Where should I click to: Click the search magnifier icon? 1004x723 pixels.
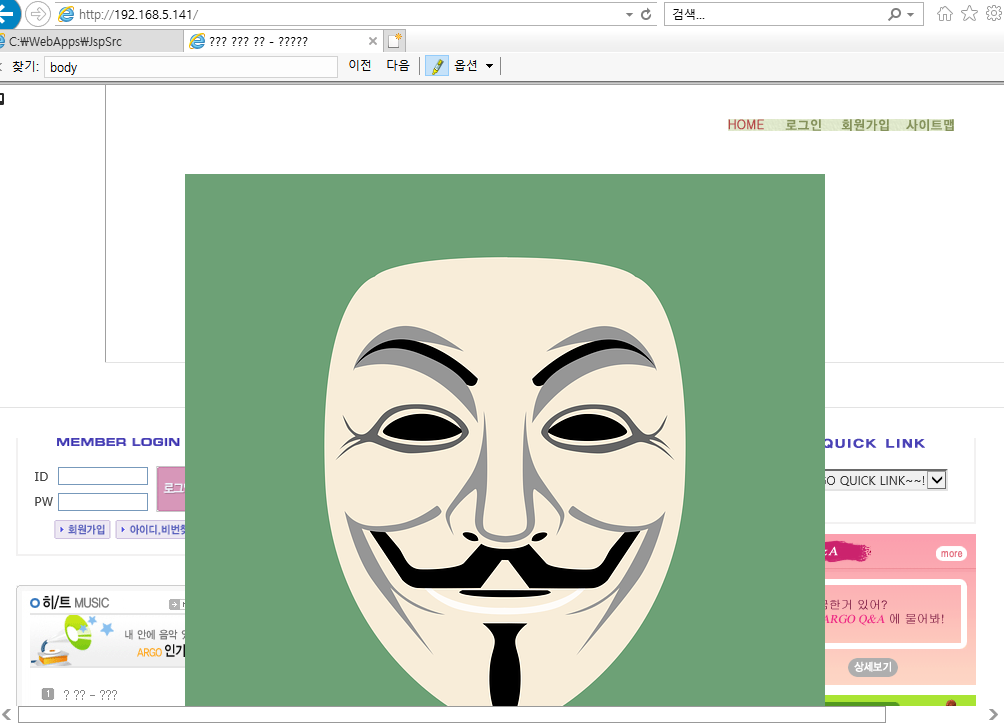click(895, 14)
